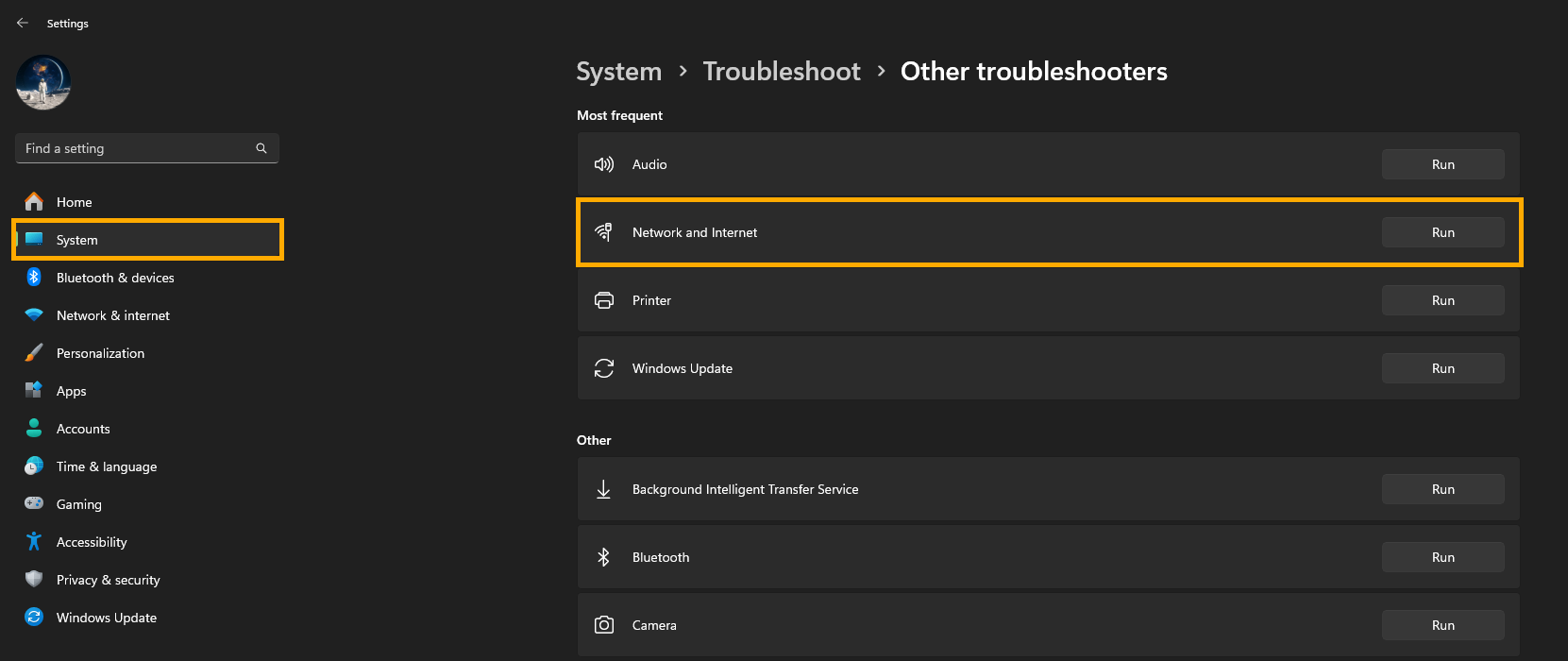Click the Time & language clock icon
The height and width of the screenshot is (661, 1568).
(34, 466)
